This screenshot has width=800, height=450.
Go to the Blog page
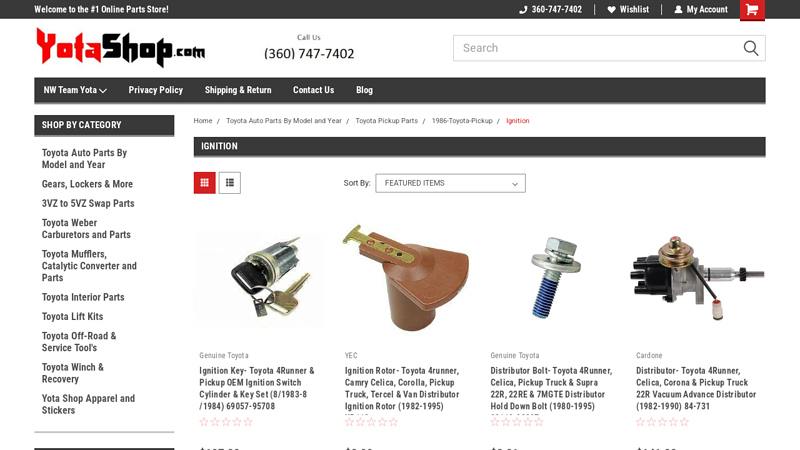point(364,90)
